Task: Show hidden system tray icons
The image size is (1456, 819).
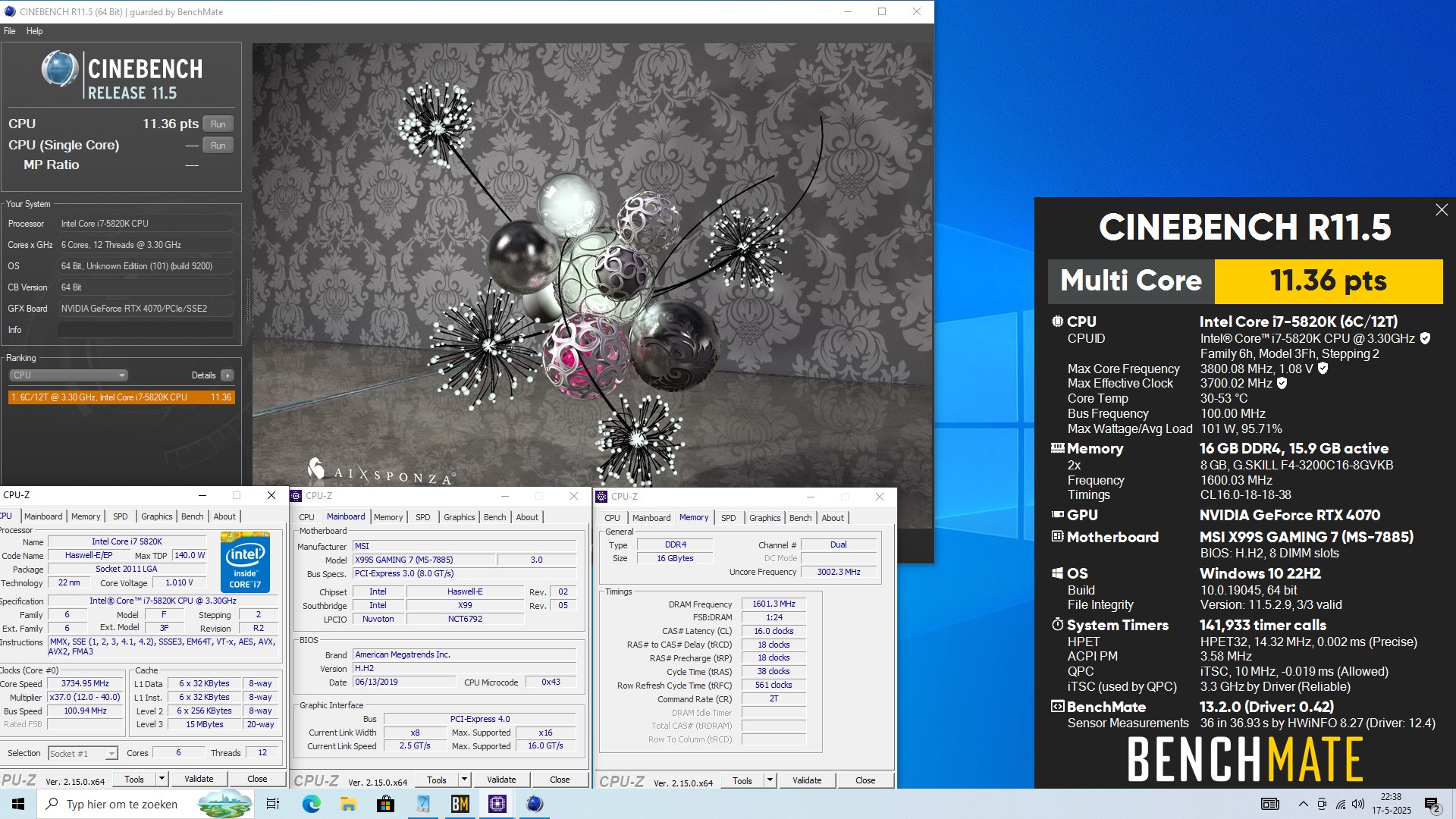Action: tap(1303, 804)
